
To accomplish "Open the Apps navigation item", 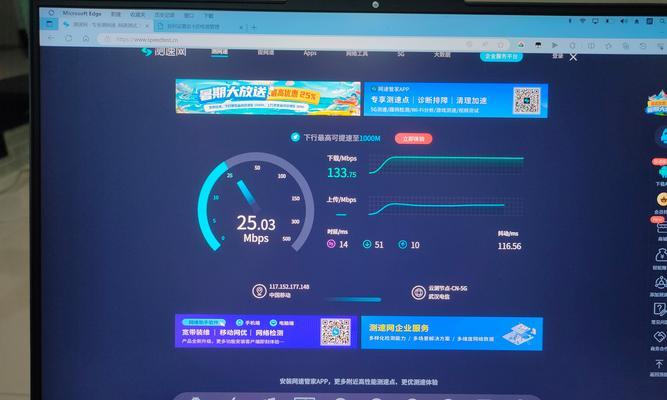I will (x=310, y=53).
